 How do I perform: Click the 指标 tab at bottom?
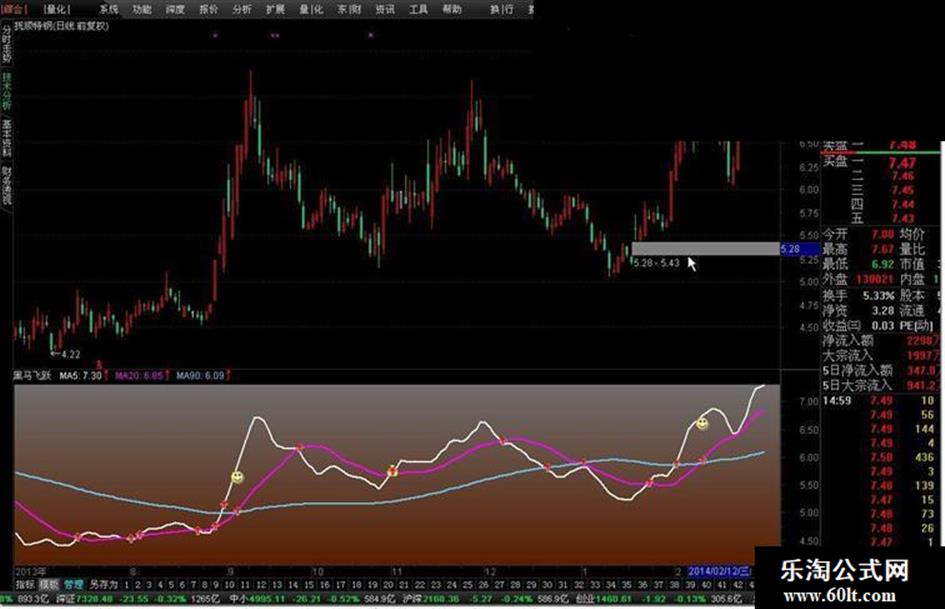pyautogui.click(x=25, y=584)
